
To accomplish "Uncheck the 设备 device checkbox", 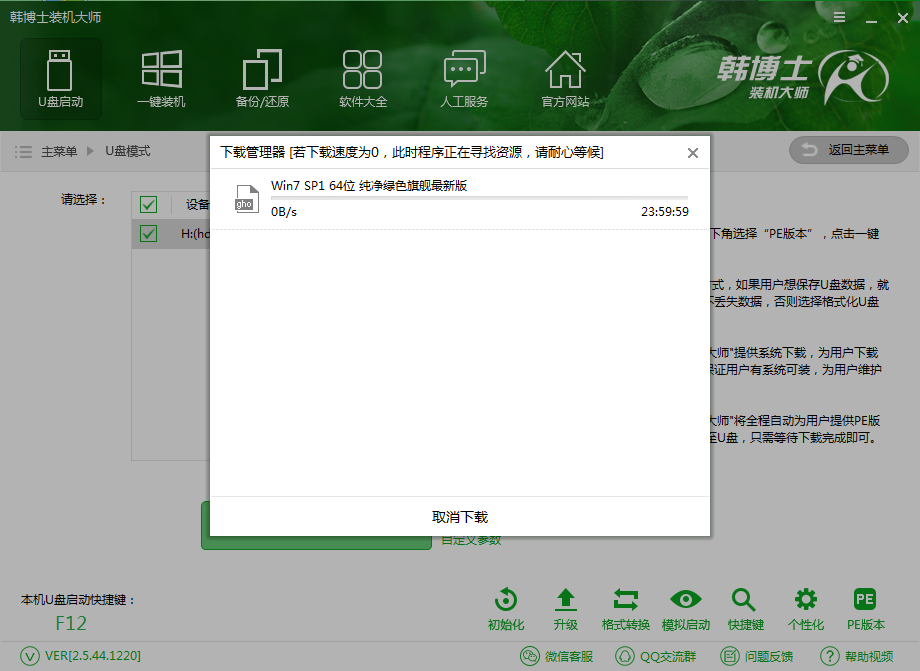I will (x=148, y=204).
